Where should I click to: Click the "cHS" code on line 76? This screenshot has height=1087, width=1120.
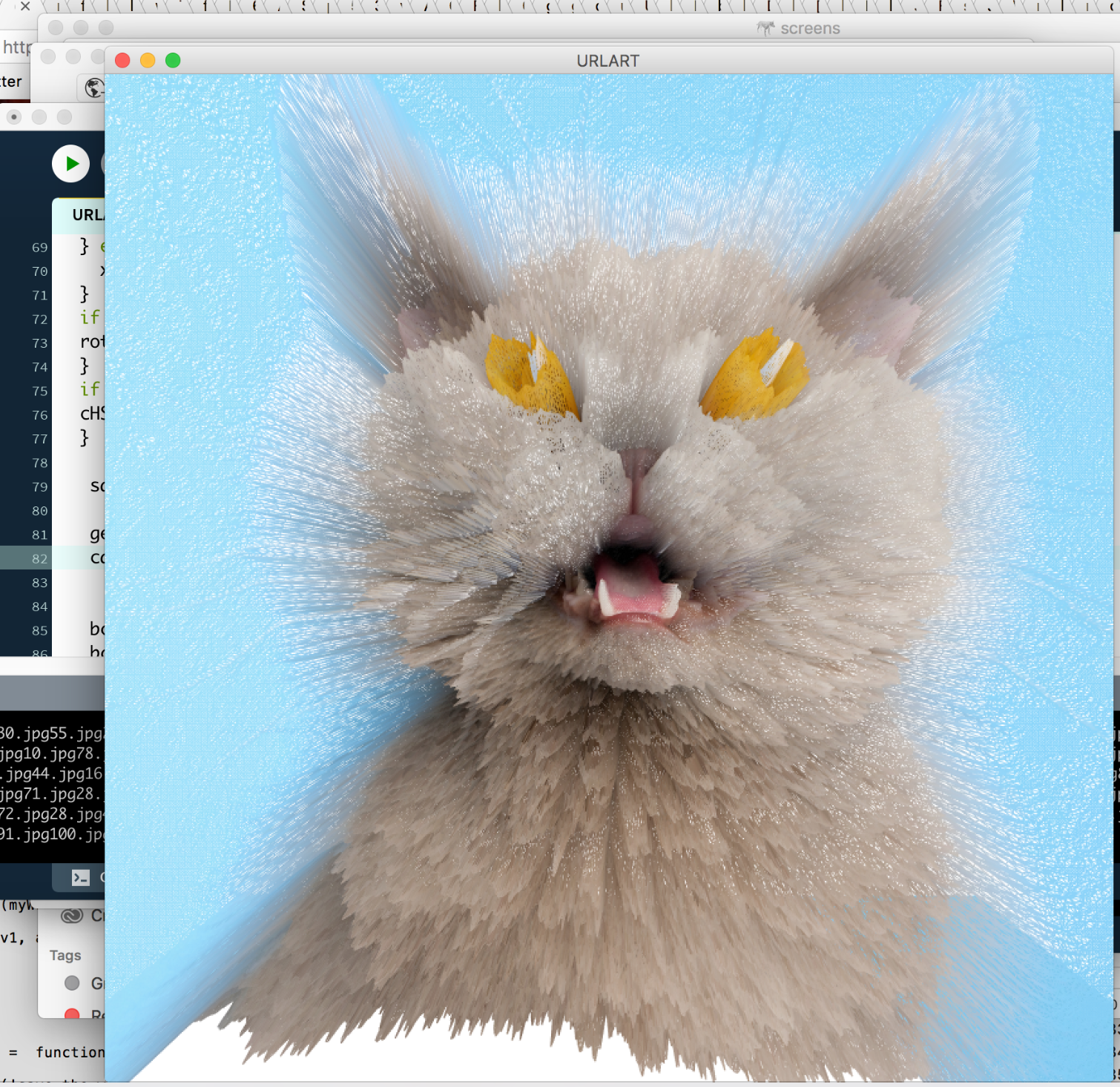[93, 414]
